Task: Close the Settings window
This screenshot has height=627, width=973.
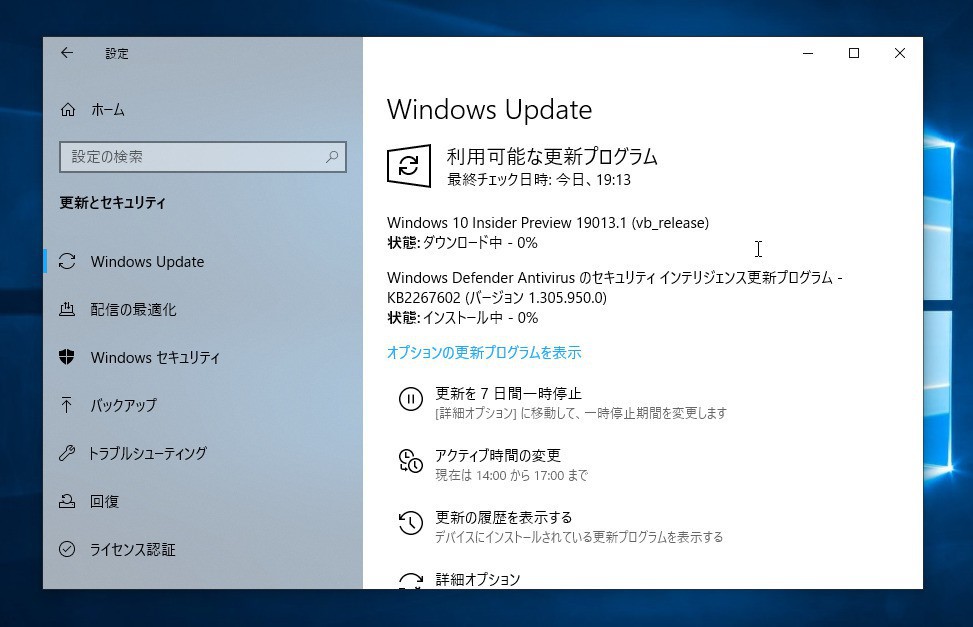Action: coord(900,53)
